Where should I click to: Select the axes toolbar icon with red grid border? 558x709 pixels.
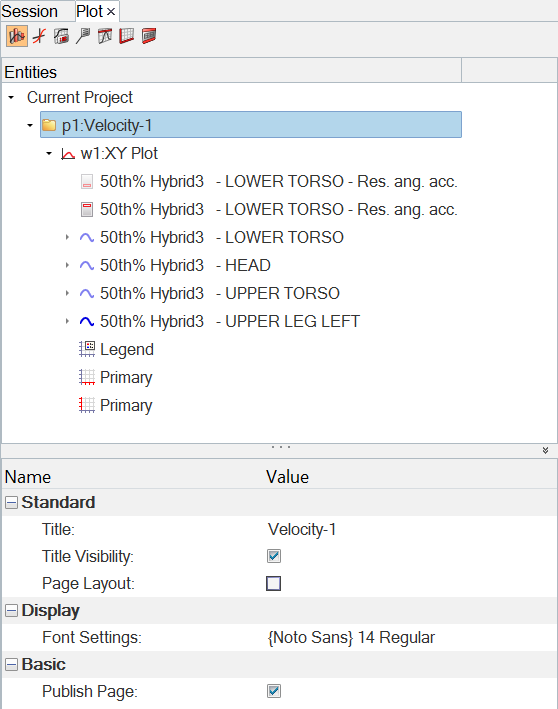(x=126, y=36)
